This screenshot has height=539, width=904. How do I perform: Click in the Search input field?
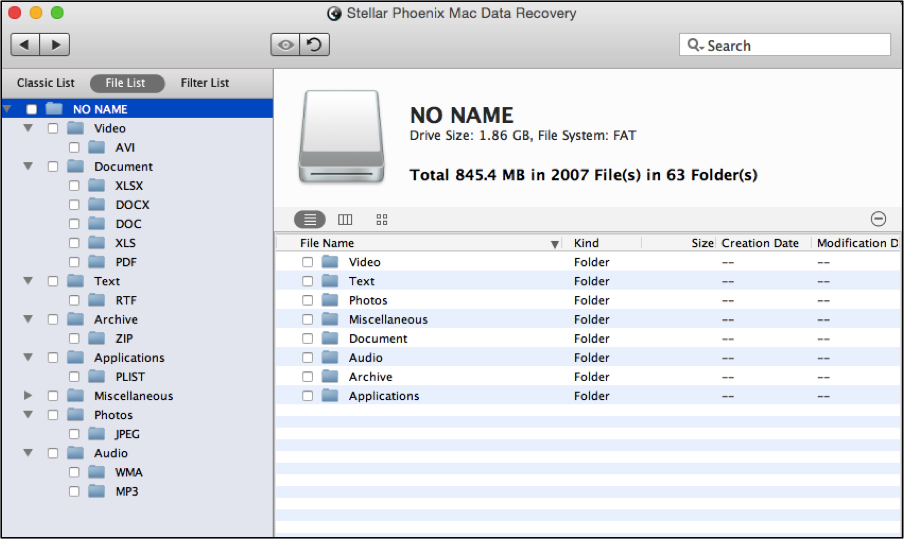[x=785, y=45]
